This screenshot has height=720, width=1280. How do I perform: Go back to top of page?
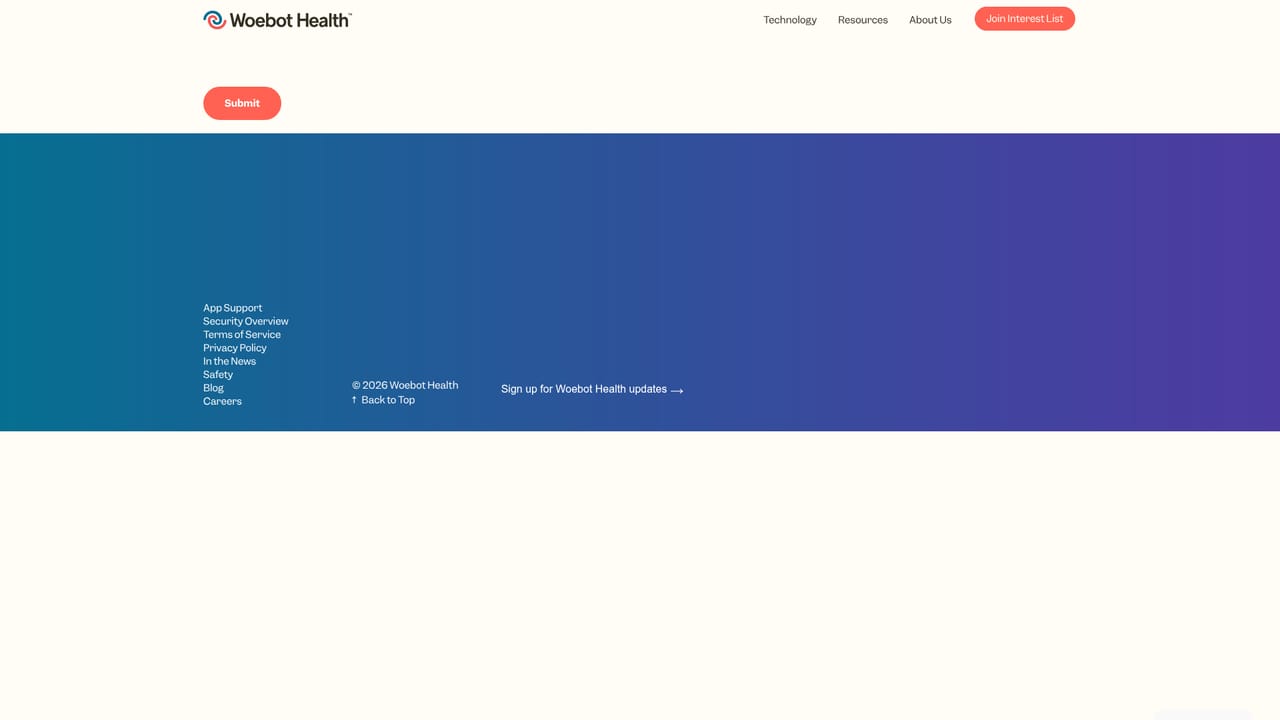[x=383, y=400]
